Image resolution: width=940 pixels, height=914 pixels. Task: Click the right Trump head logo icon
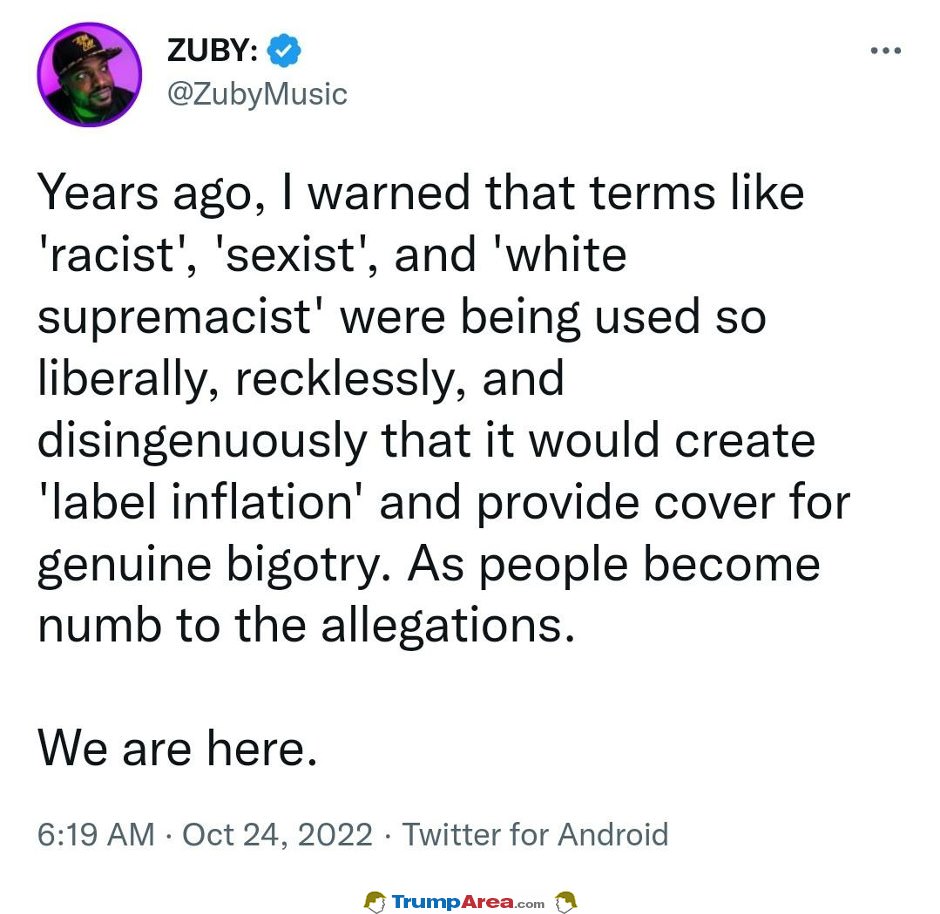point(565,901)
